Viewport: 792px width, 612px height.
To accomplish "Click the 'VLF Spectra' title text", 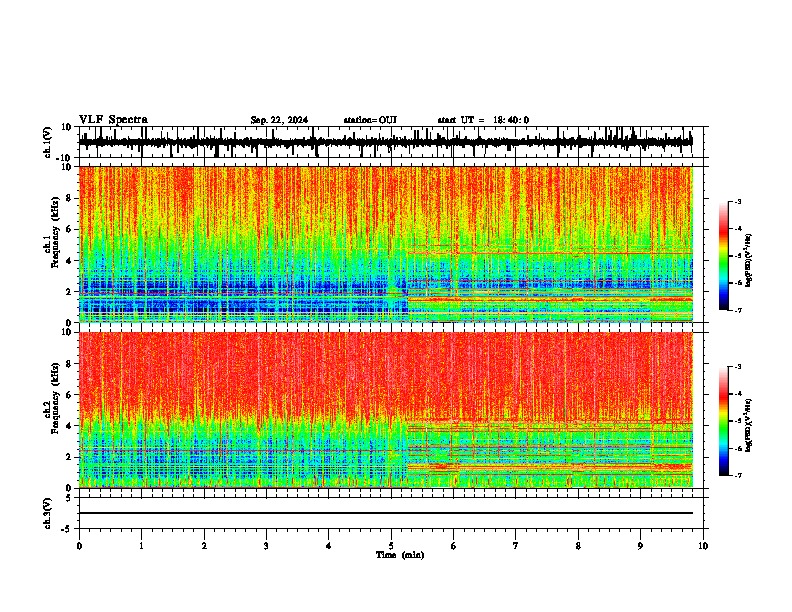I will (113, 120).
